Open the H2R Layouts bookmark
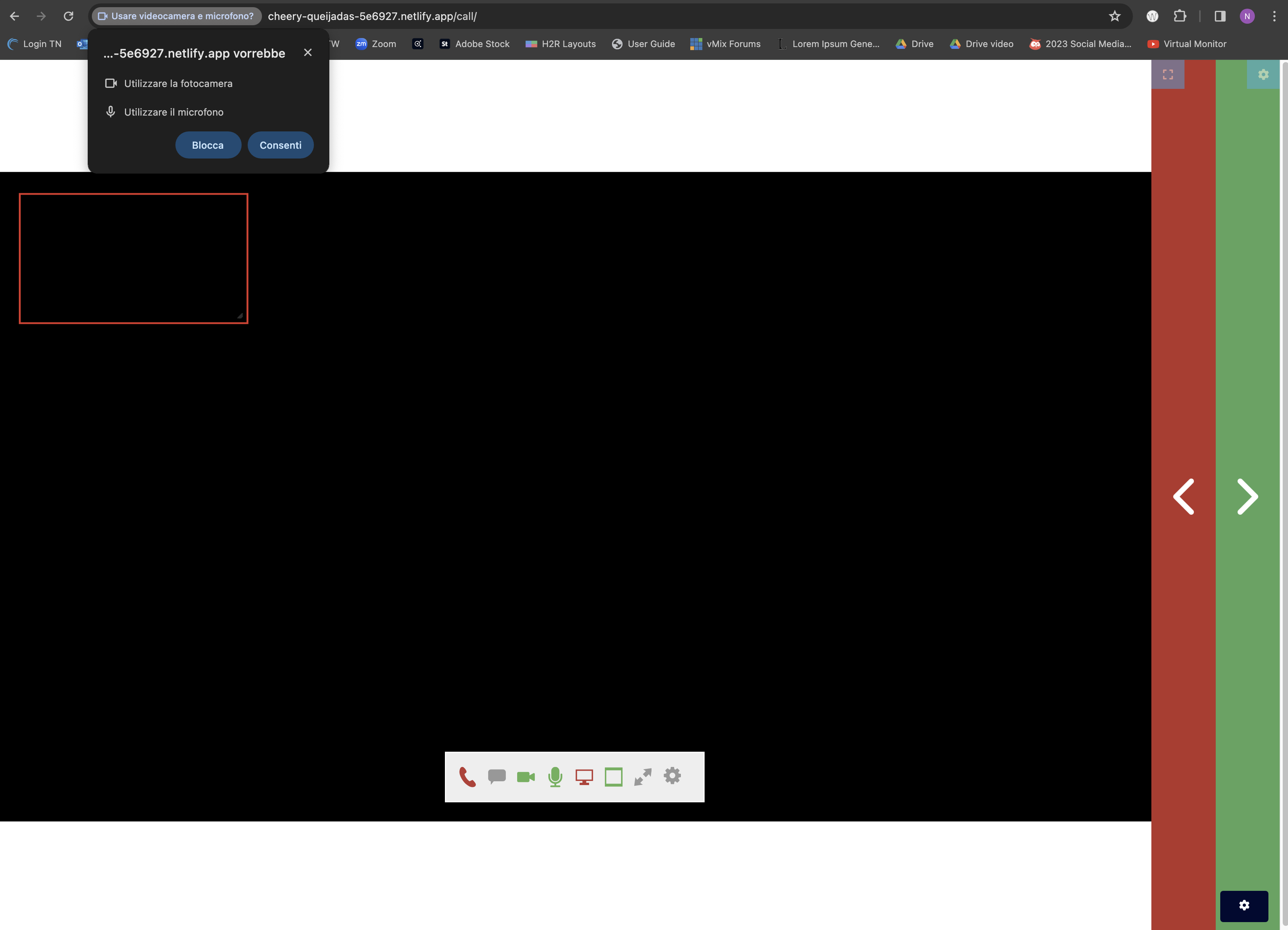 (x=561, y=44)
